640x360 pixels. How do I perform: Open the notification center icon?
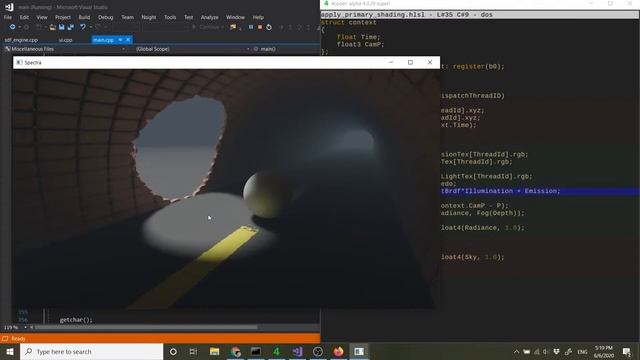coord(627,352)
